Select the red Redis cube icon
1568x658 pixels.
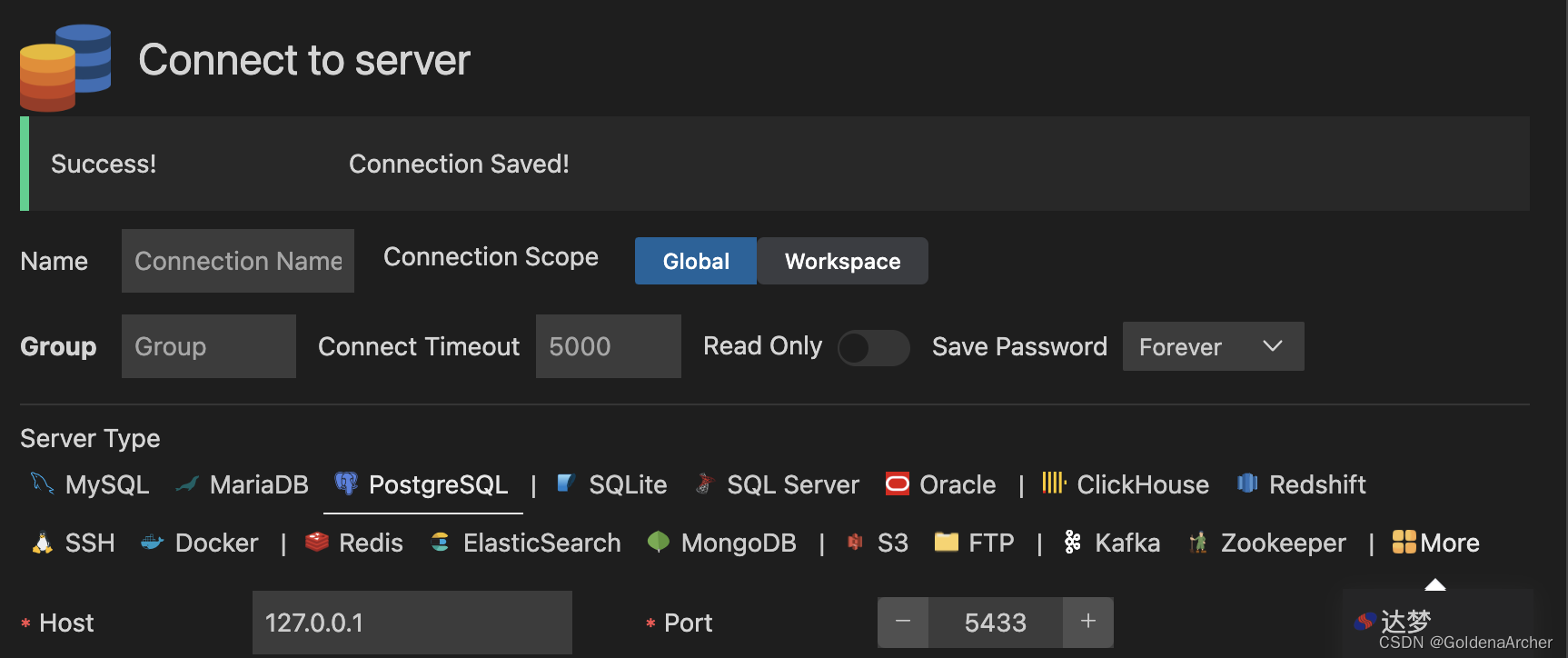[x=316, y=542]
